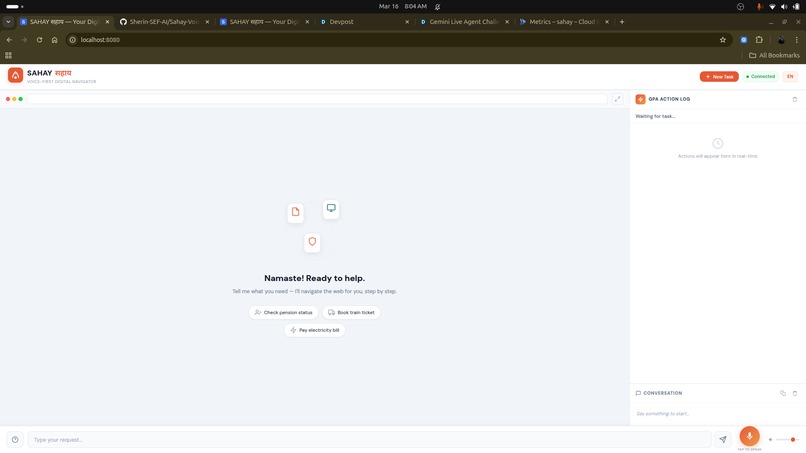Viewport: 806px width, 453px height.
Task: Click the document icon in the welcome illustration
Action: point(296,212)
